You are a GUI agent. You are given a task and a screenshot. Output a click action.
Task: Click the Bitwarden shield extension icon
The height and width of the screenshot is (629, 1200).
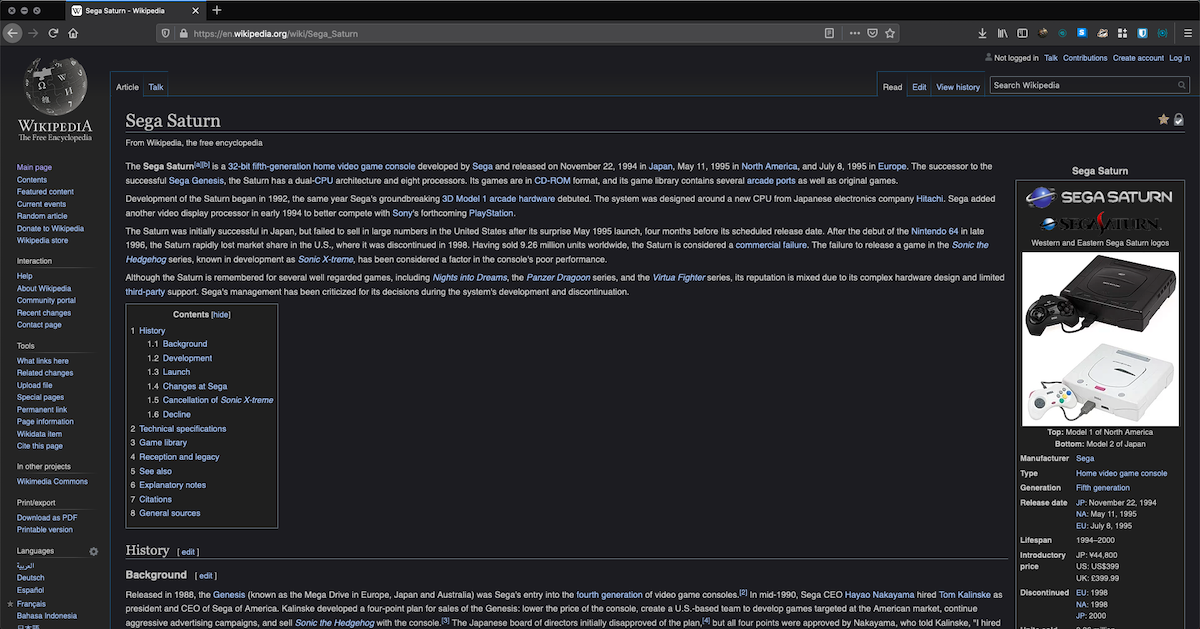pyautogui.click(x=1142, y=33)
